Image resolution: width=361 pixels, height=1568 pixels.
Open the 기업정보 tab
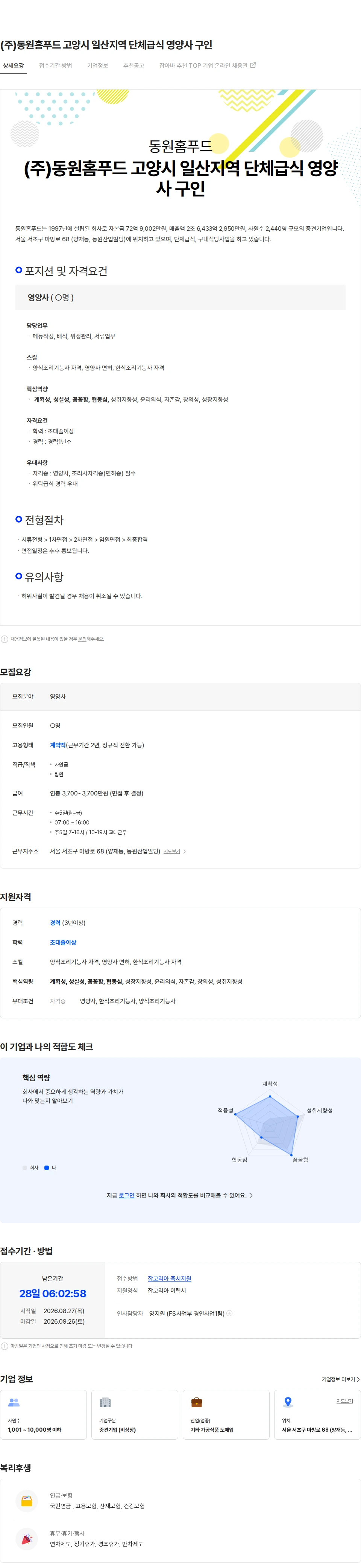pos(97,66)
